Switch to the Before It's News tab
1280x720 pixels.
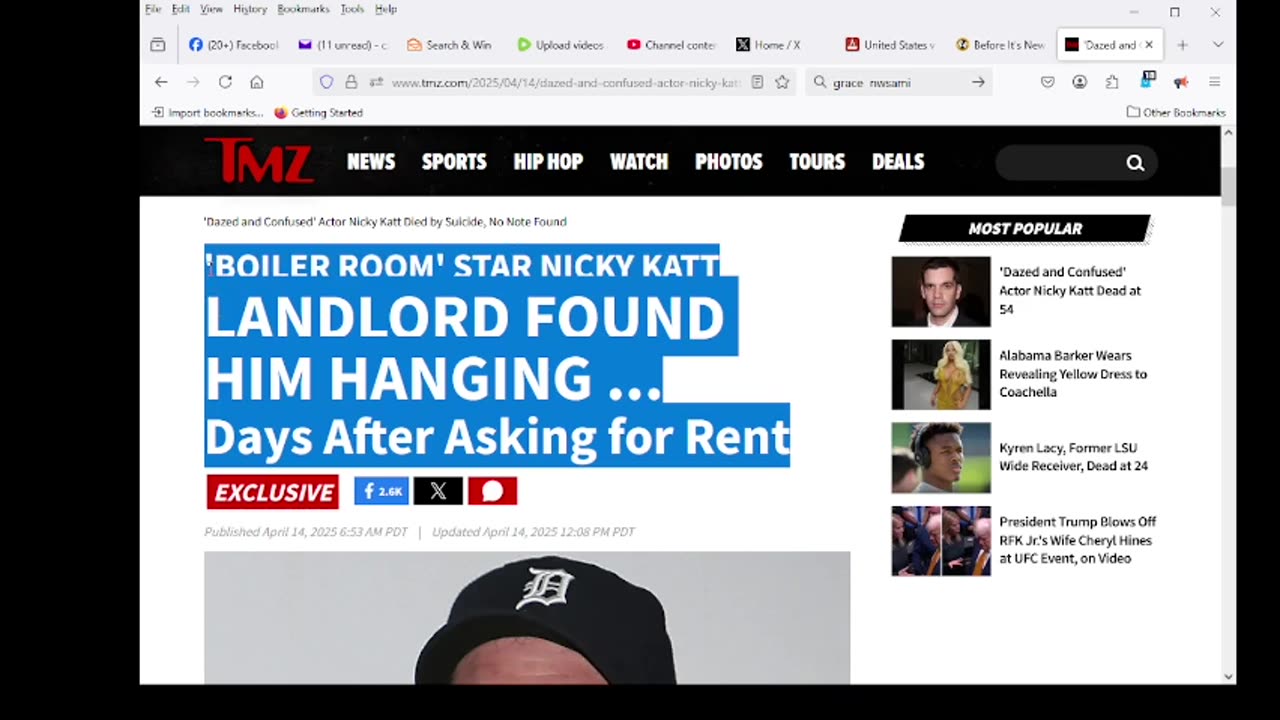coord(999,45)
